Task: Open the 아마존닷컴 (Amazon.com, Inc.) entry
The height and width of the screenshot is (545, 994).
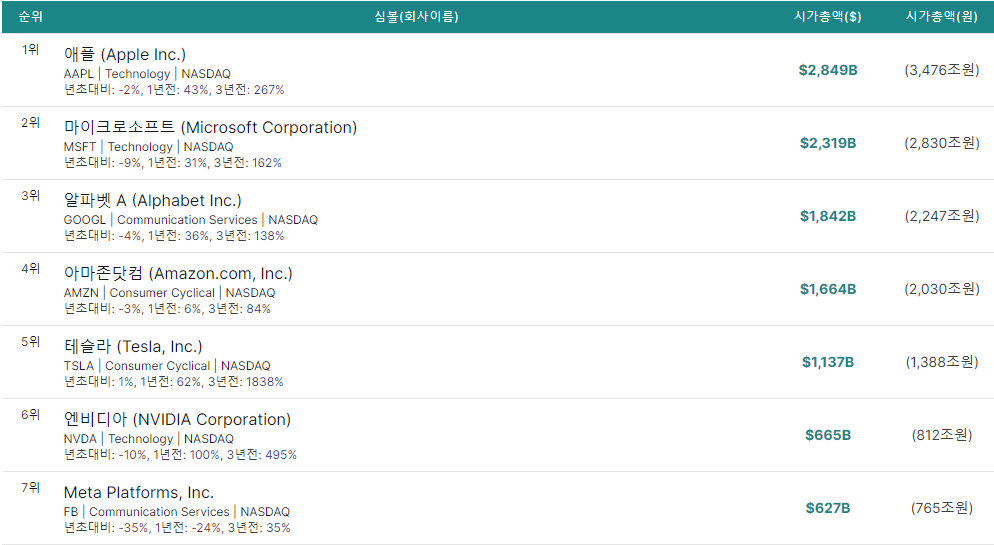Action: tap(178, 273)
